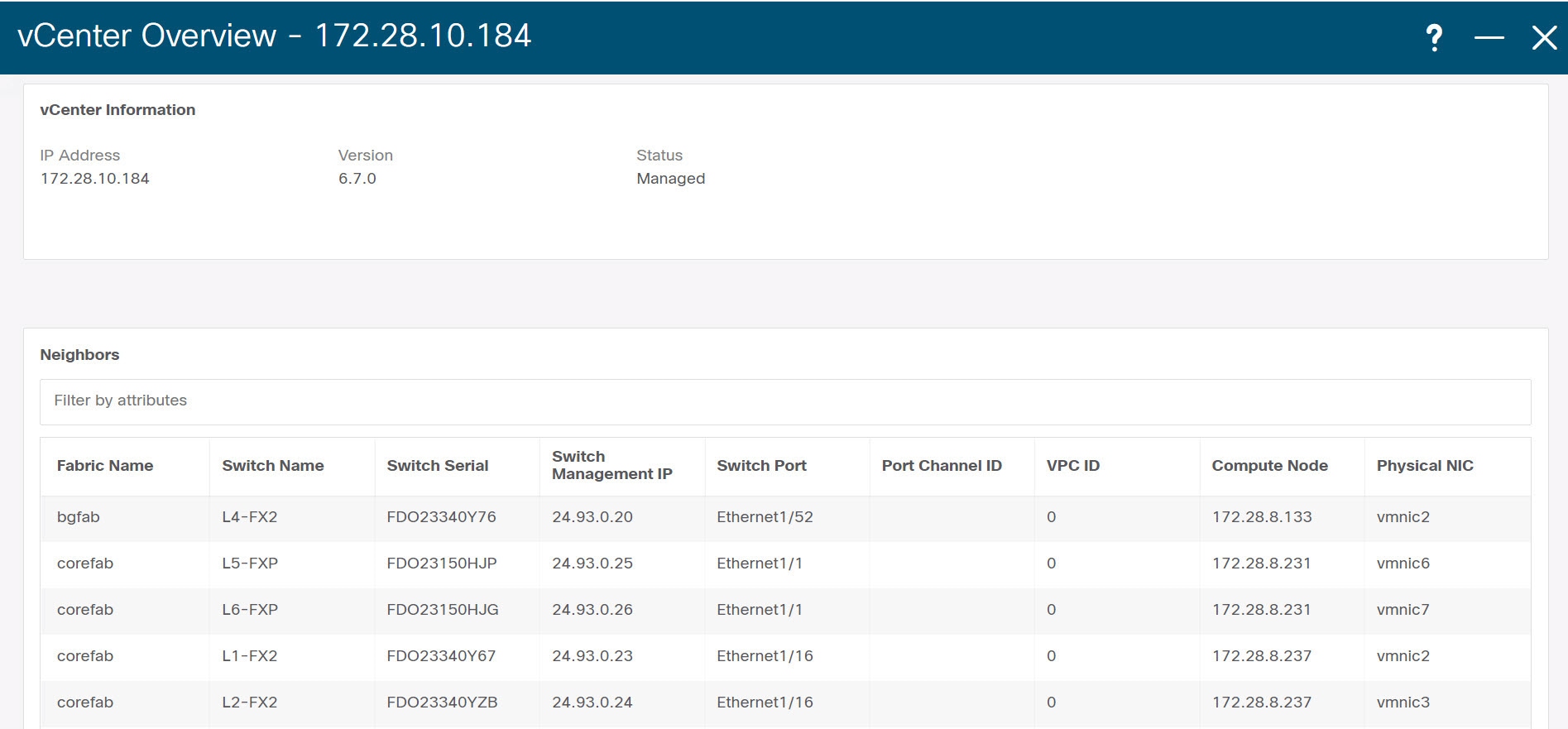The width and height of the screenshot is (1568, 729).
Task: Select the bgfab fabric name cell
Action: pyautogui.click(x=79, y=517)
